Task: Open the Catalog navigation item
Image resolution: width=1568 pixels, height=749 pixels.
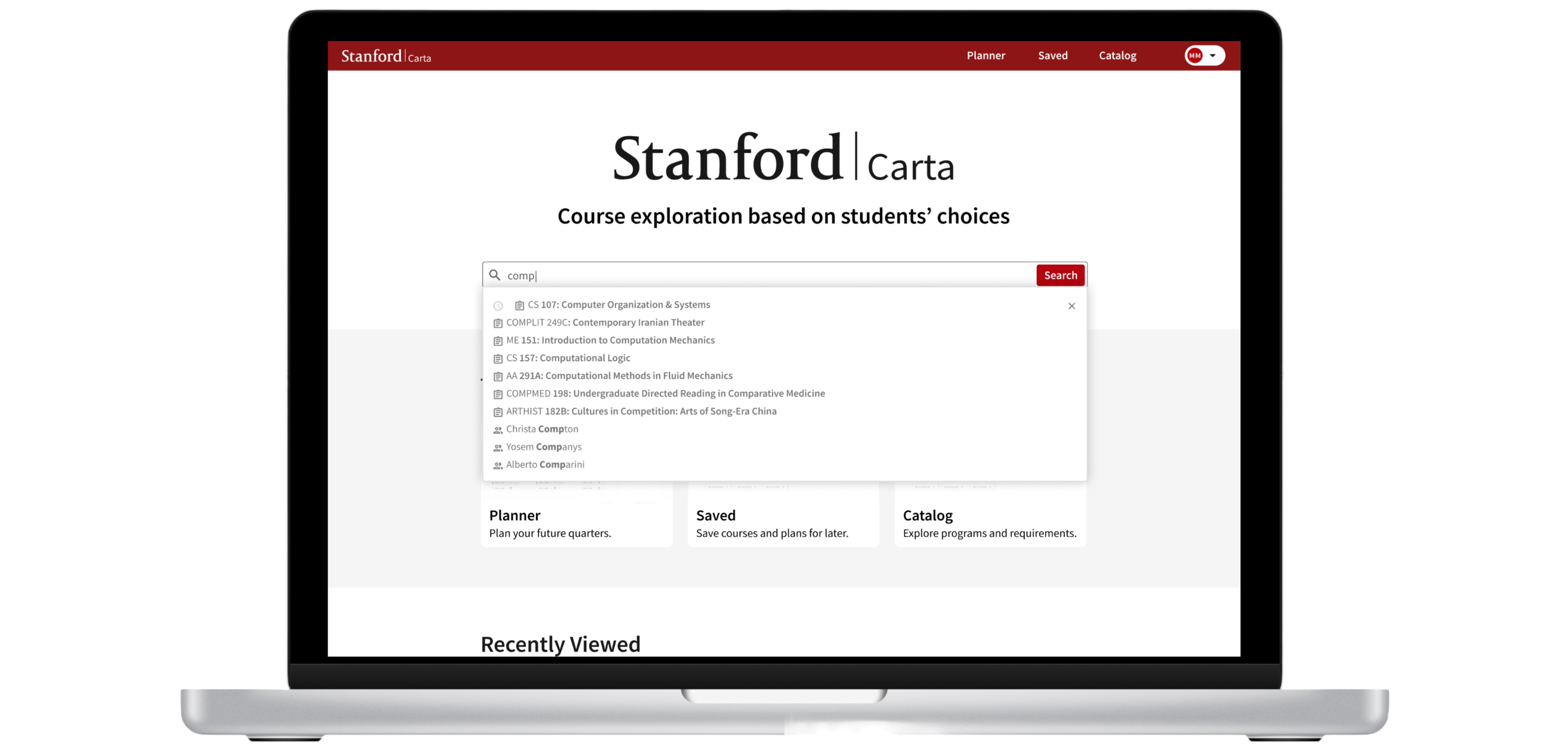Action: 1117,56
